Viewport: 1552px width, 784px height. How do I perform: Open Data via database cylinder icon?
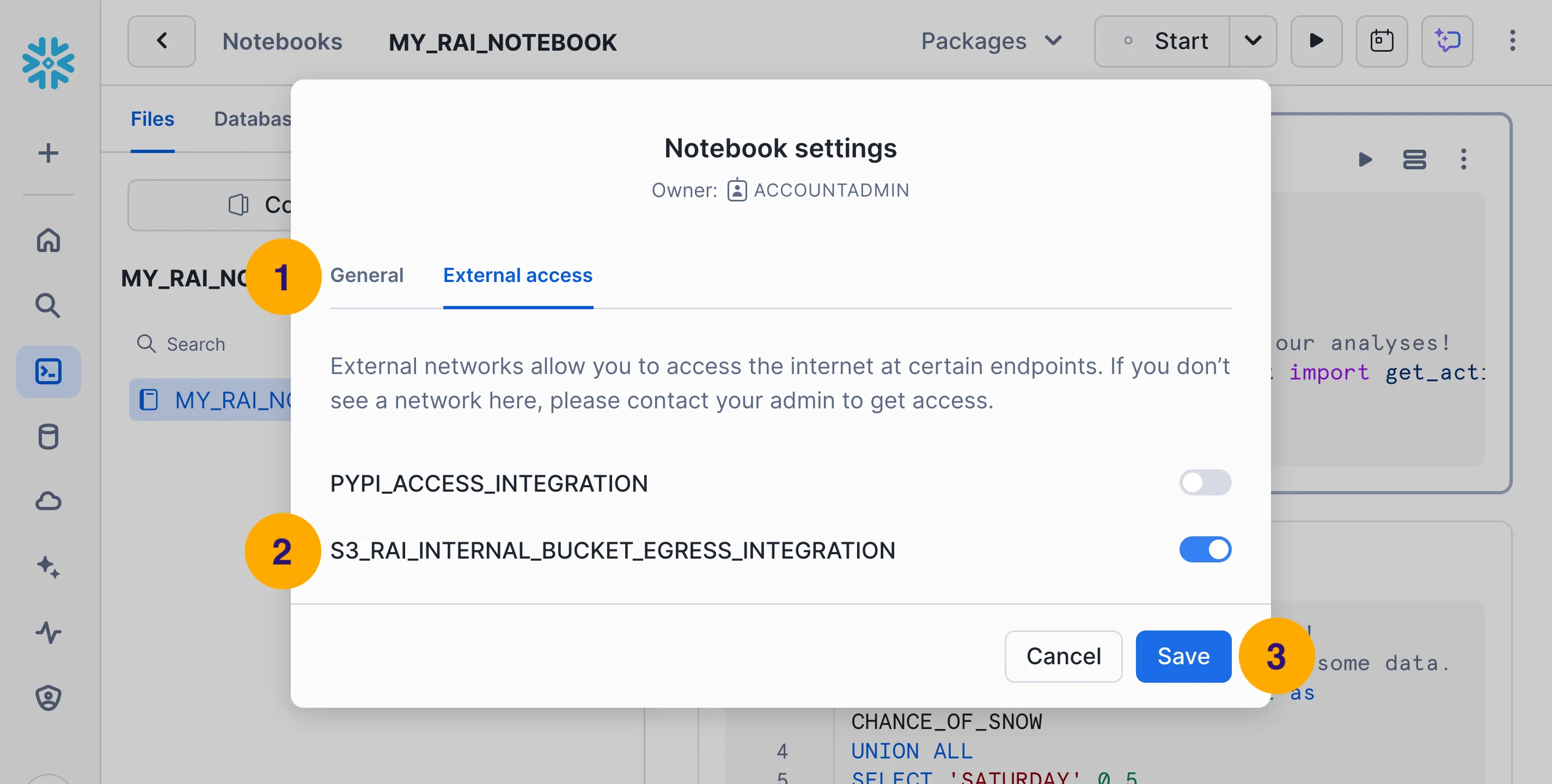pyautogui.click(x=48, y=437)
